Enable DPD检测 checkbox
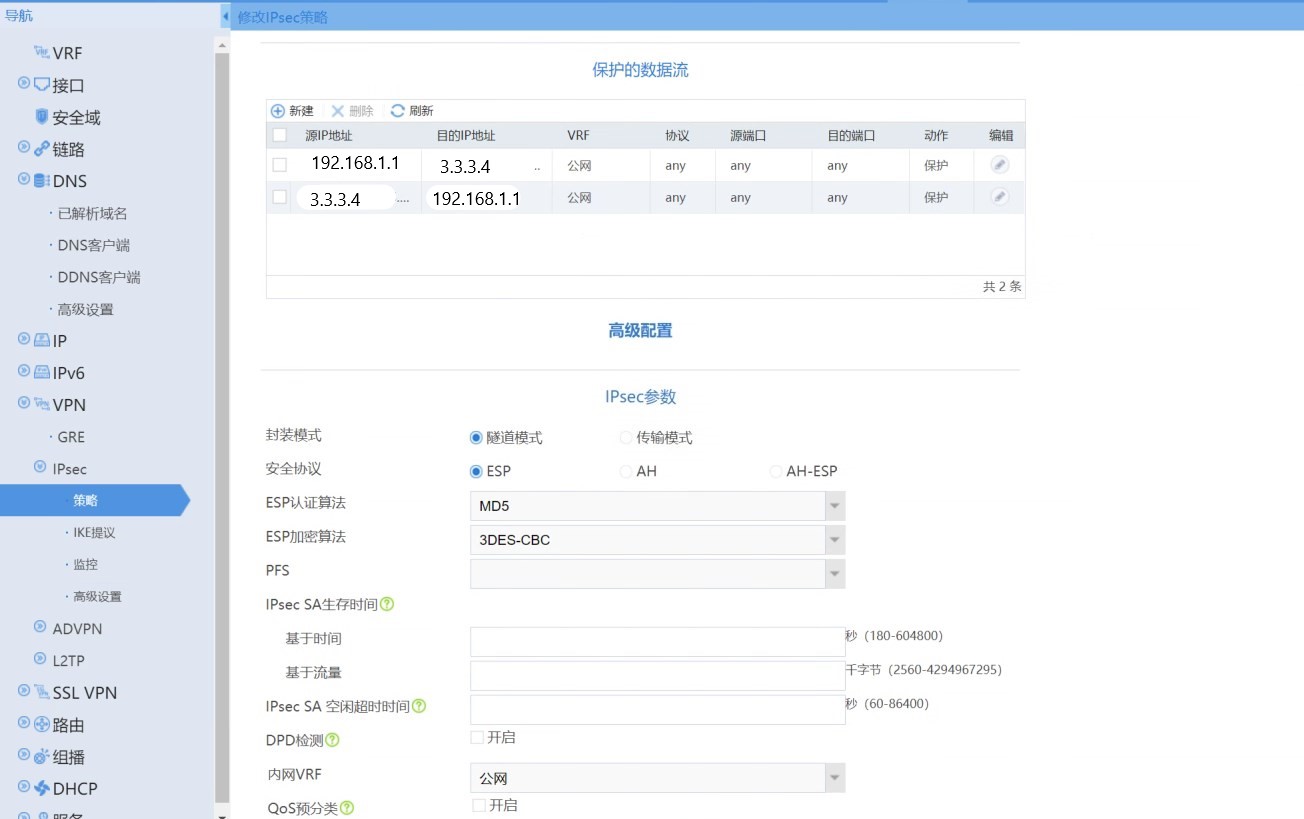 (477, 737)
